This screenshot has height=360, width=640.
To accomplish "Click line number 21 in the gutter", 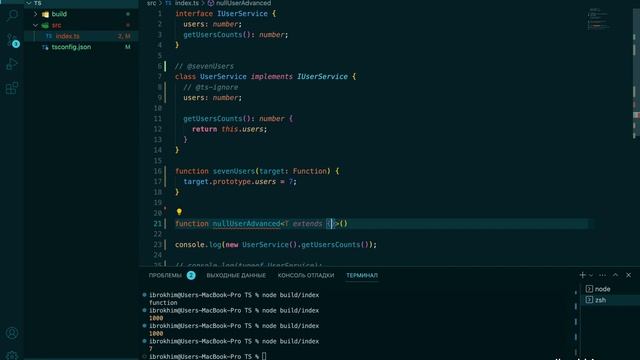I will click(x=158, y=224).
